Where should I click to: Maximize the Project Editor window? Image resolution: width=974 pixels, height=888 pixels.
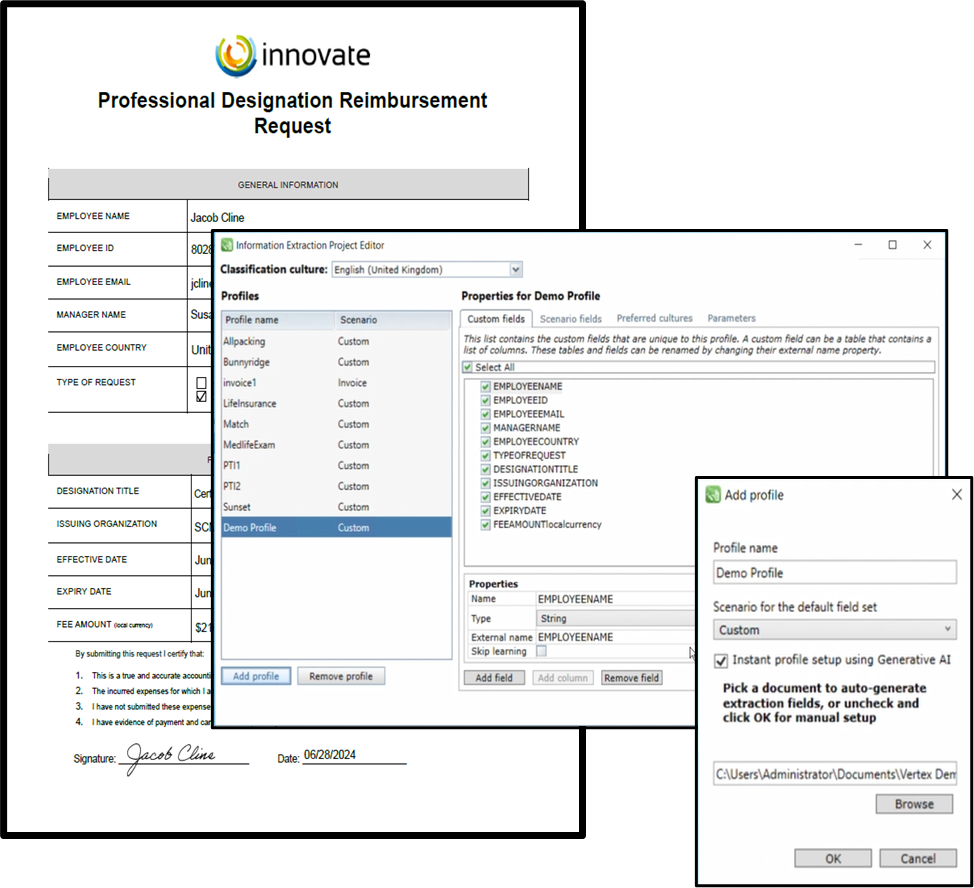892,245
